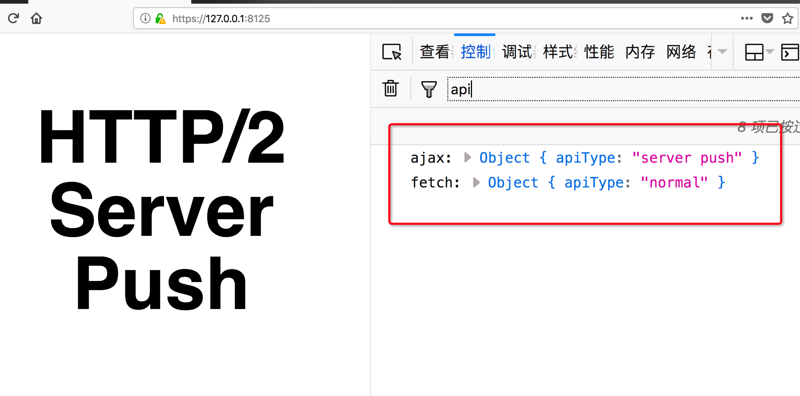Switch to the 控制 (Console) tab

[x=476, y=52]
